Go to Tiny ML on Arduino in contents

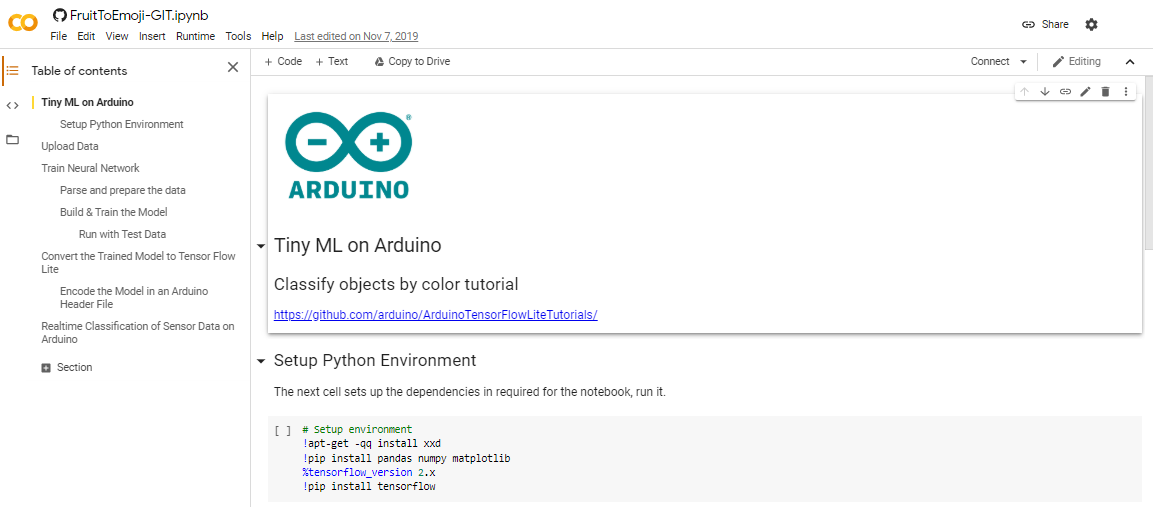tap(88, 102)
